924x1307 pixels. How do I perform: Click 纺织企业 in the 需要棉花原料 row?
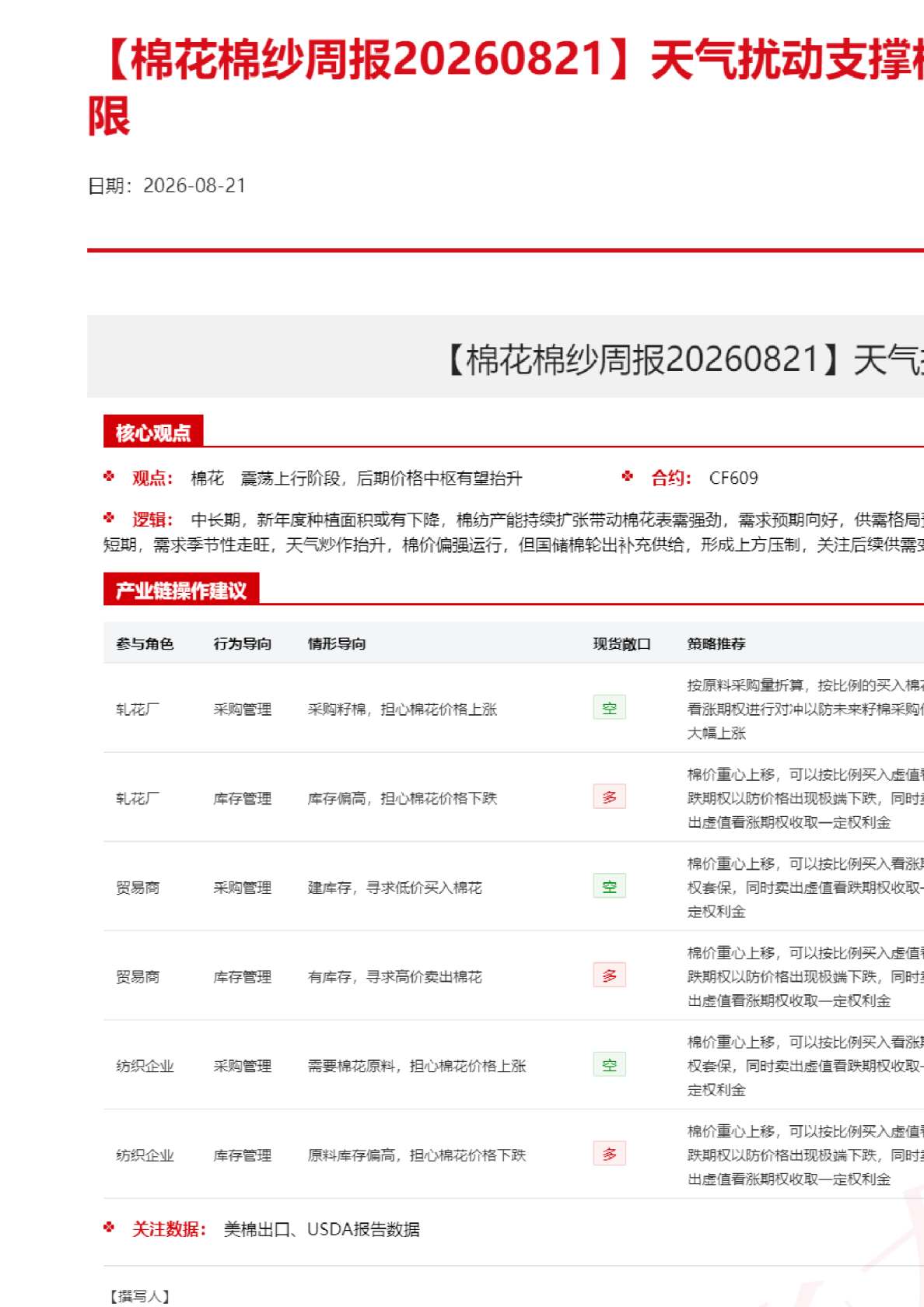point(145,1066)
